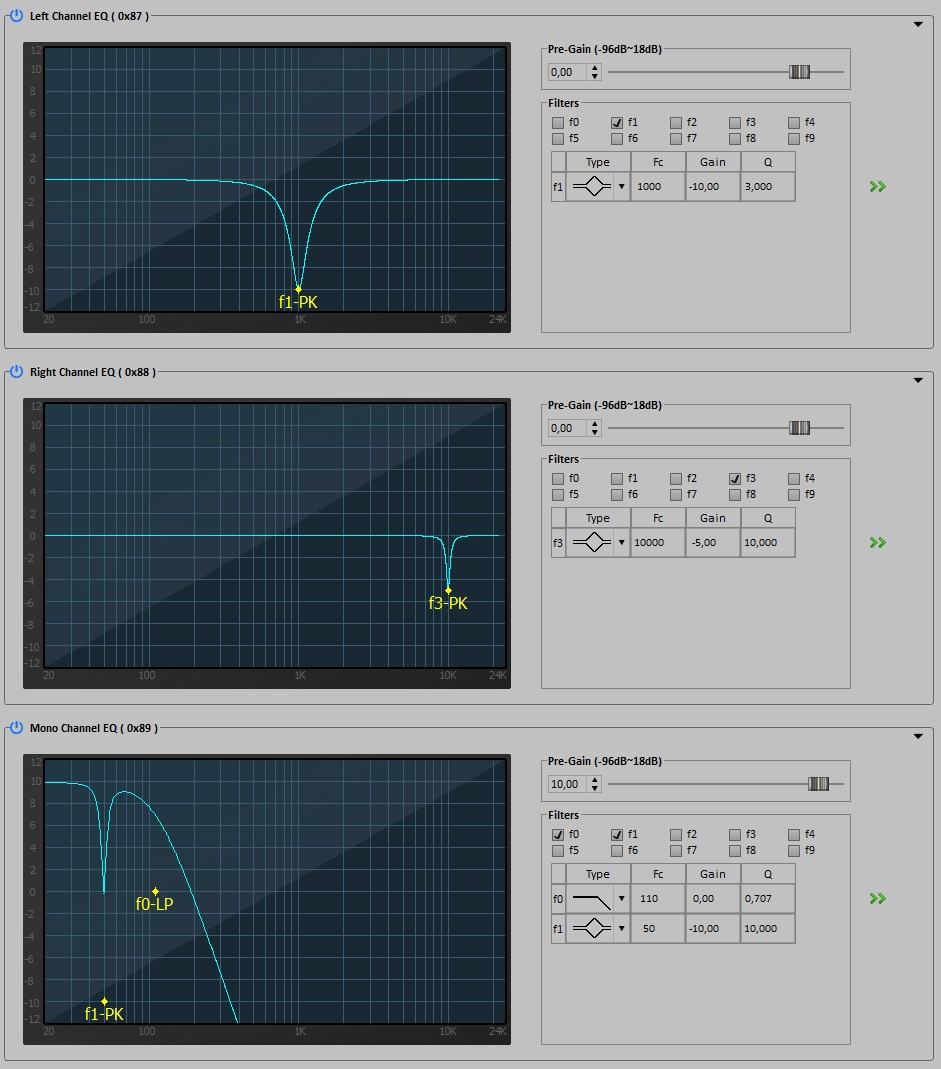Image resolution: width=941 pixels, height=1069 pixels.
Task: Disable f1 filter in Mono Channel EQ
Action: coord(617,834)
